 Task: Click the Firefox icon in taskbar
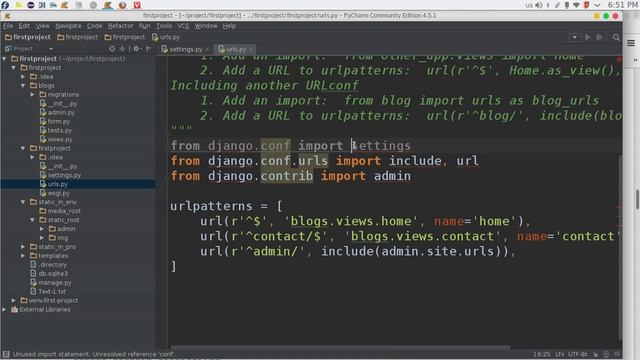(x=122, y=5)
